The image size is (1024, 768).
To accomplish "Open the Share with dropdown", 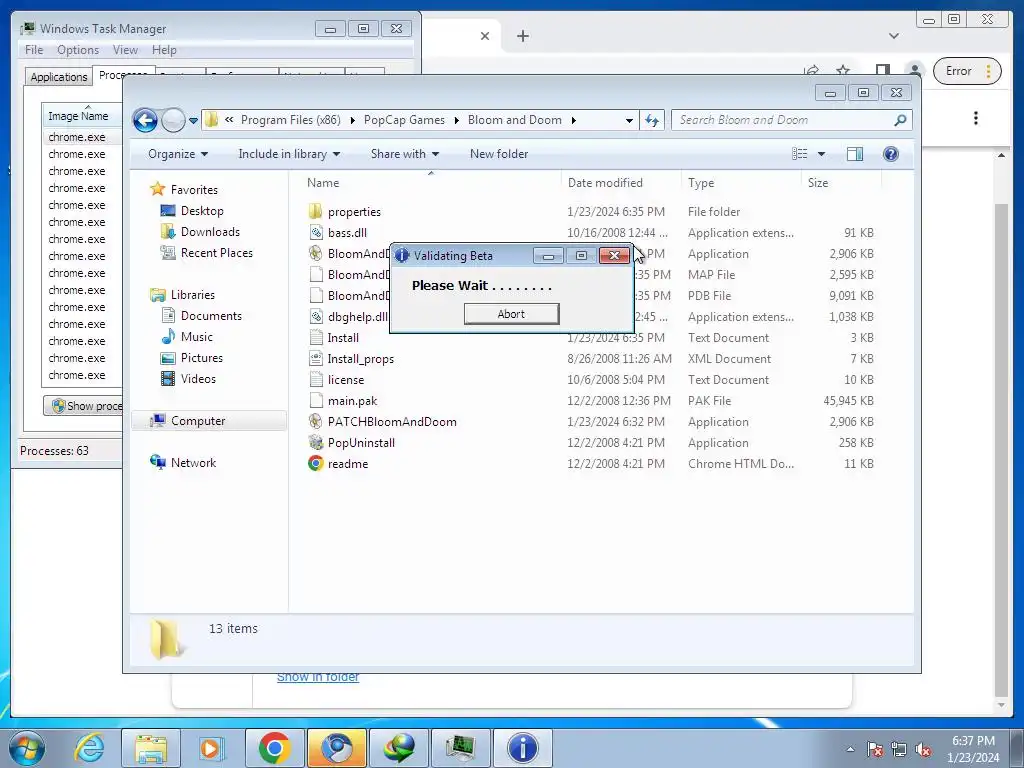I will click(x=405, y=154).
